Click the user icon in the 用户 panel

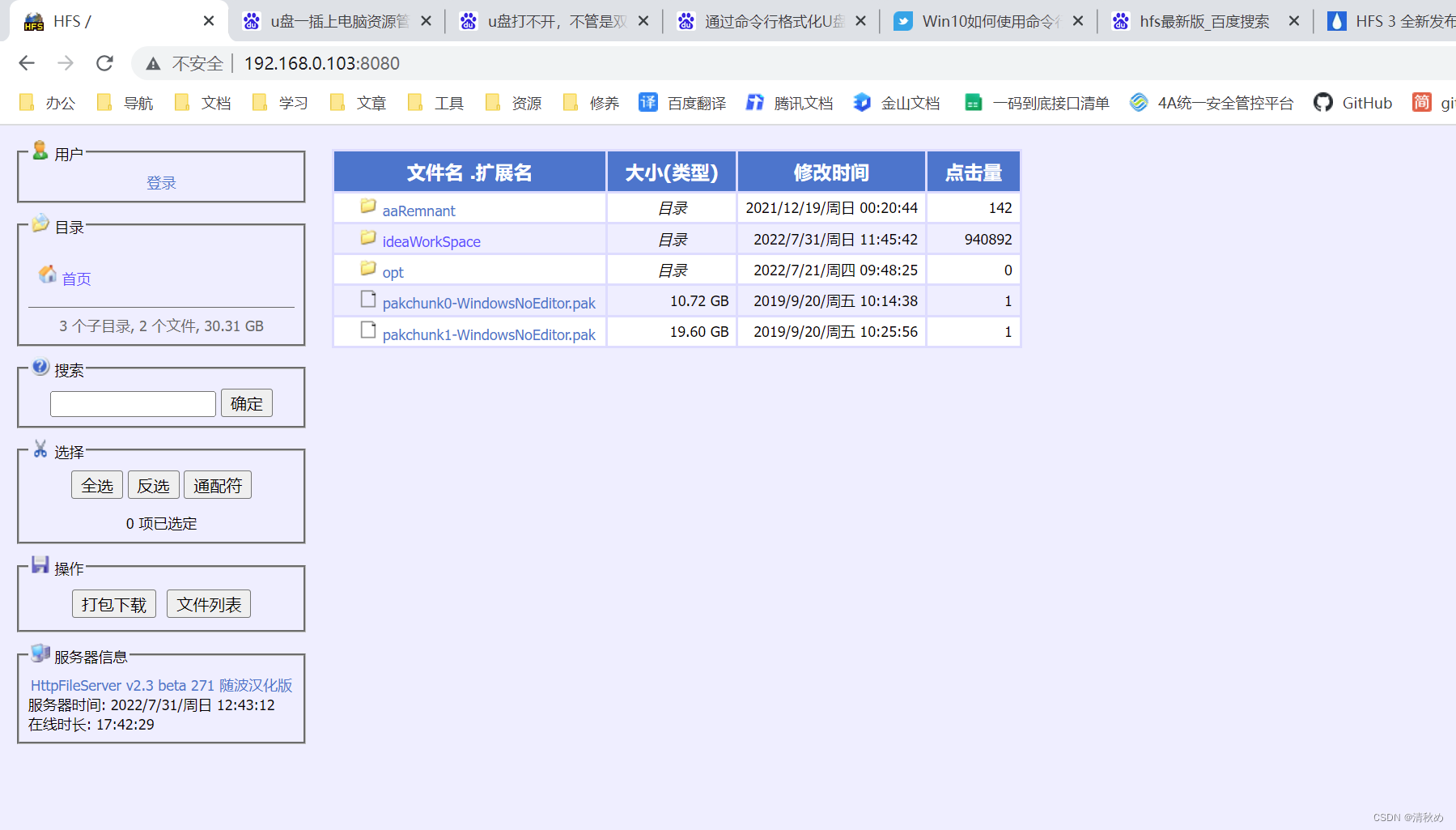pyautogui.click(x=40, y=150)
